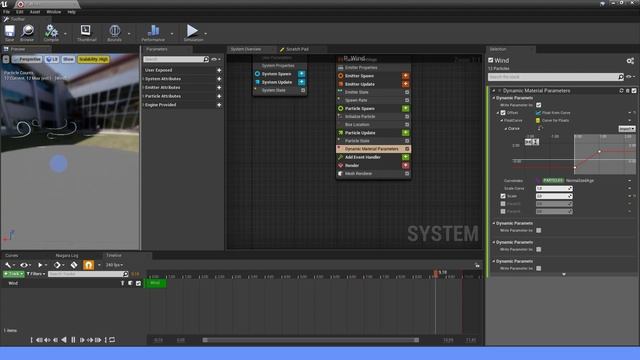This screenshot has width=640, height=360.
Task: Open the timeline Filters dropdown
Action: tap(36, 274)
